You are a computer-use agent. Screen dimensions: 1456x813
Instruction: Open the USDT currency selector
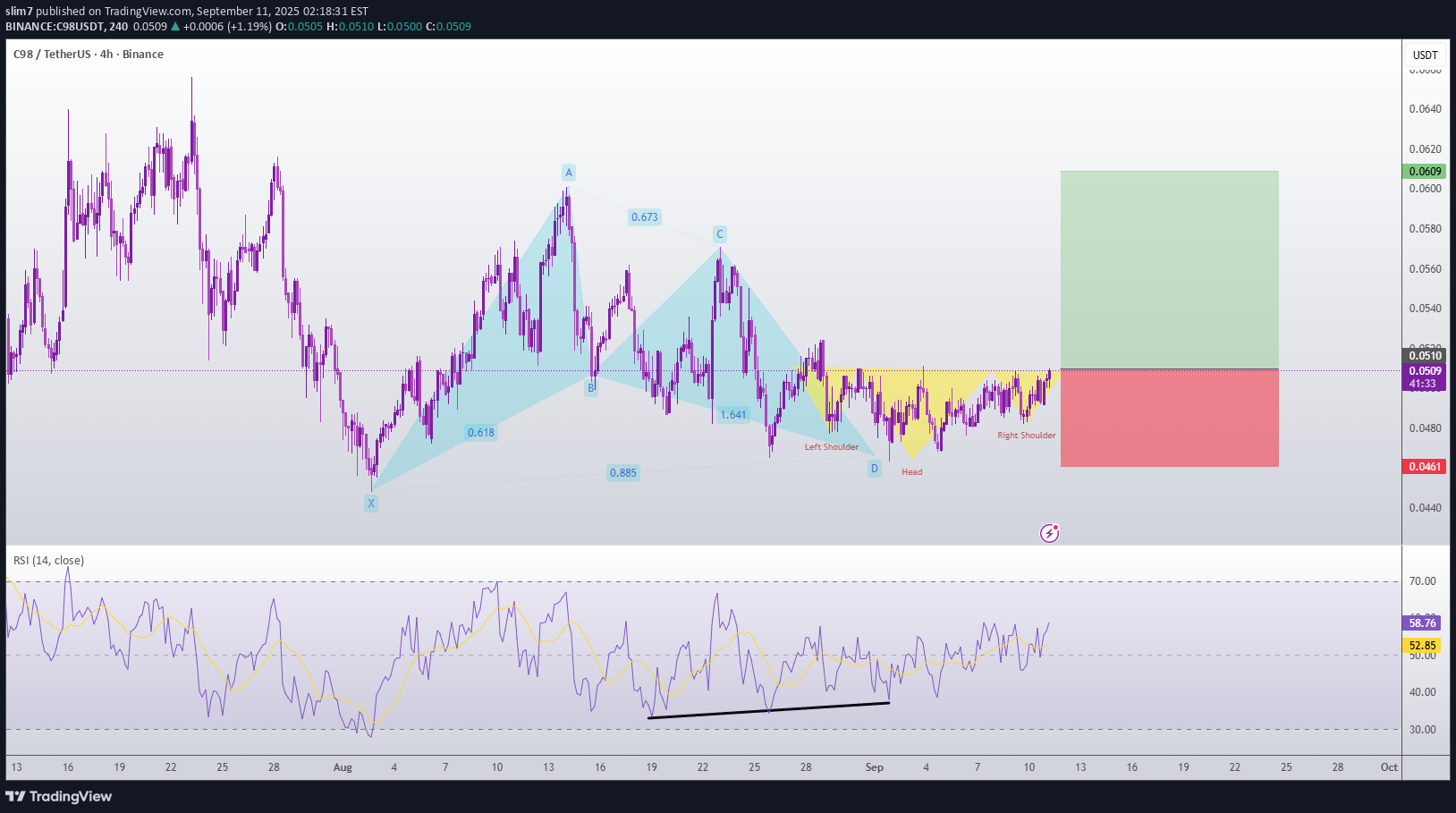(1425, 55)
